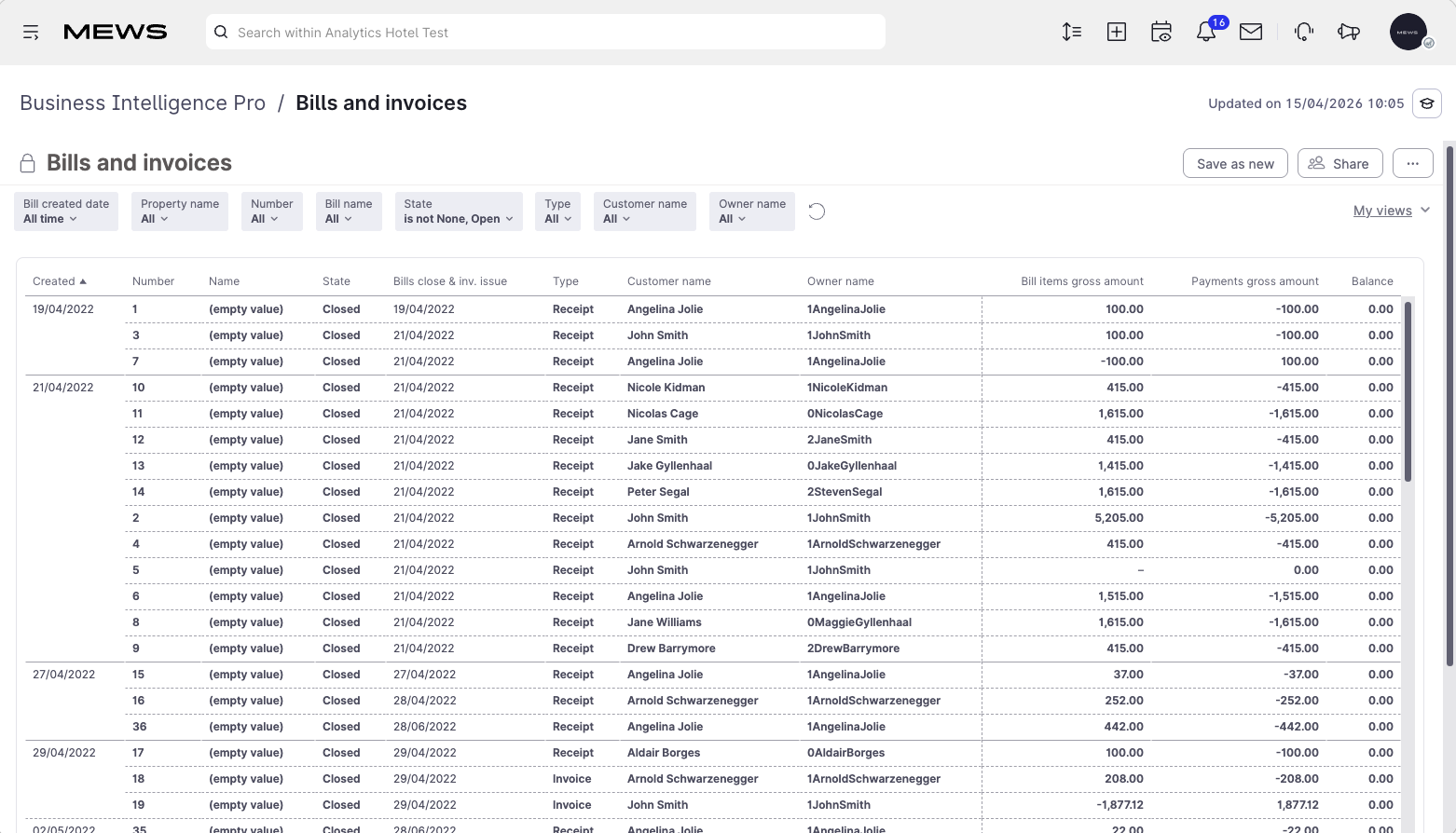Image resolution: width=1456 pixels, height=833 pixels.
Task: Open notifications bell with 16 badge
Action: [x=1206, y=33]
